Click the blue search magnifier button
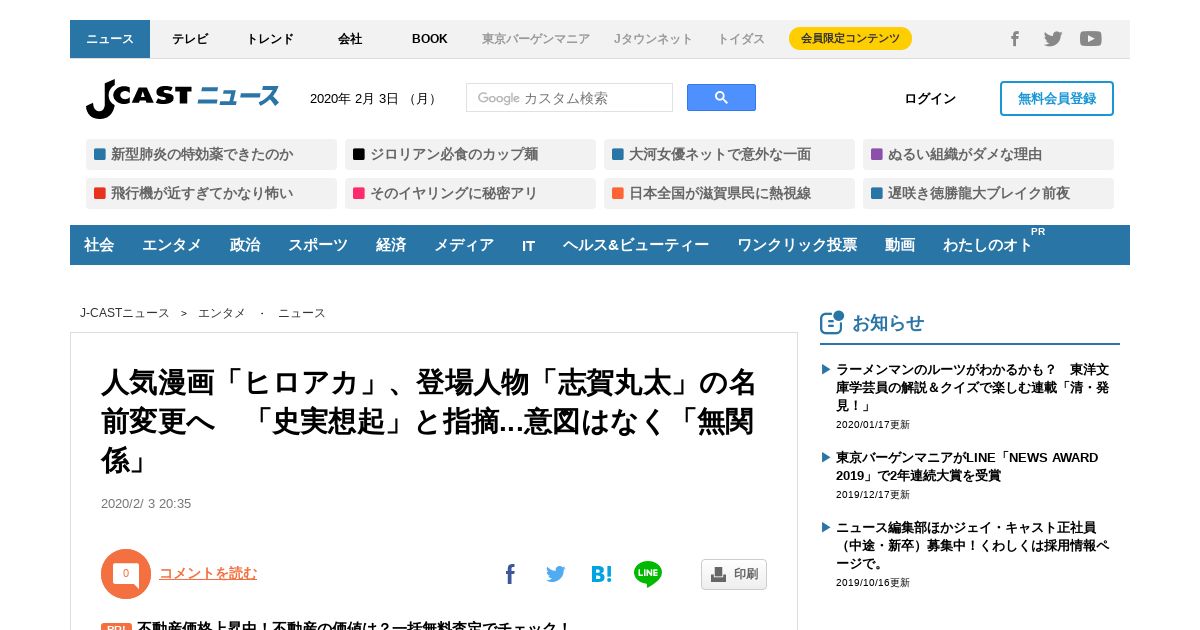1200x630 pixels. click(x=721, y=98)
